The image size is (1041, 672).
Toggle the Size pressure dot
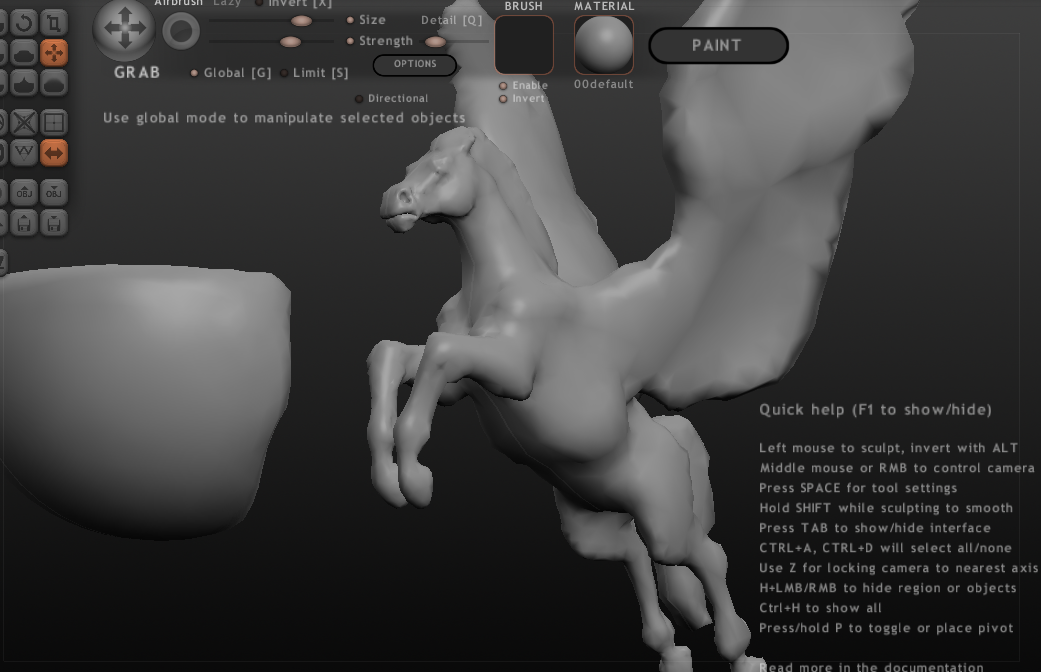pos(350,20)
